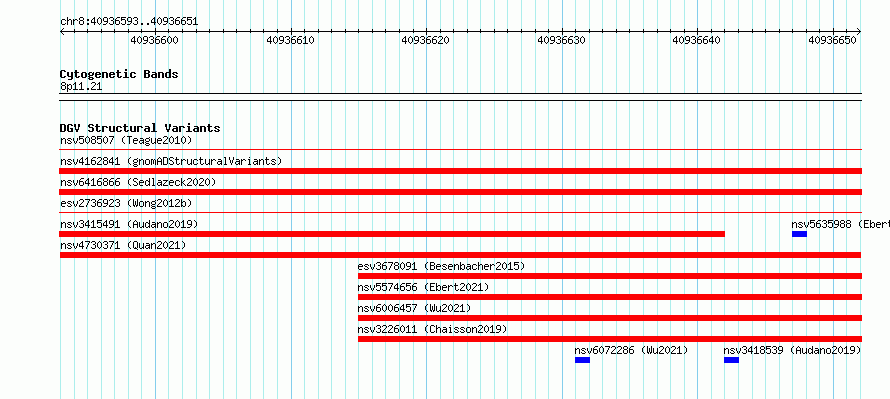Screen dimensions: 890x399
Task: Click the thin red line under nsv508507
Action: [x=461, y=149]
